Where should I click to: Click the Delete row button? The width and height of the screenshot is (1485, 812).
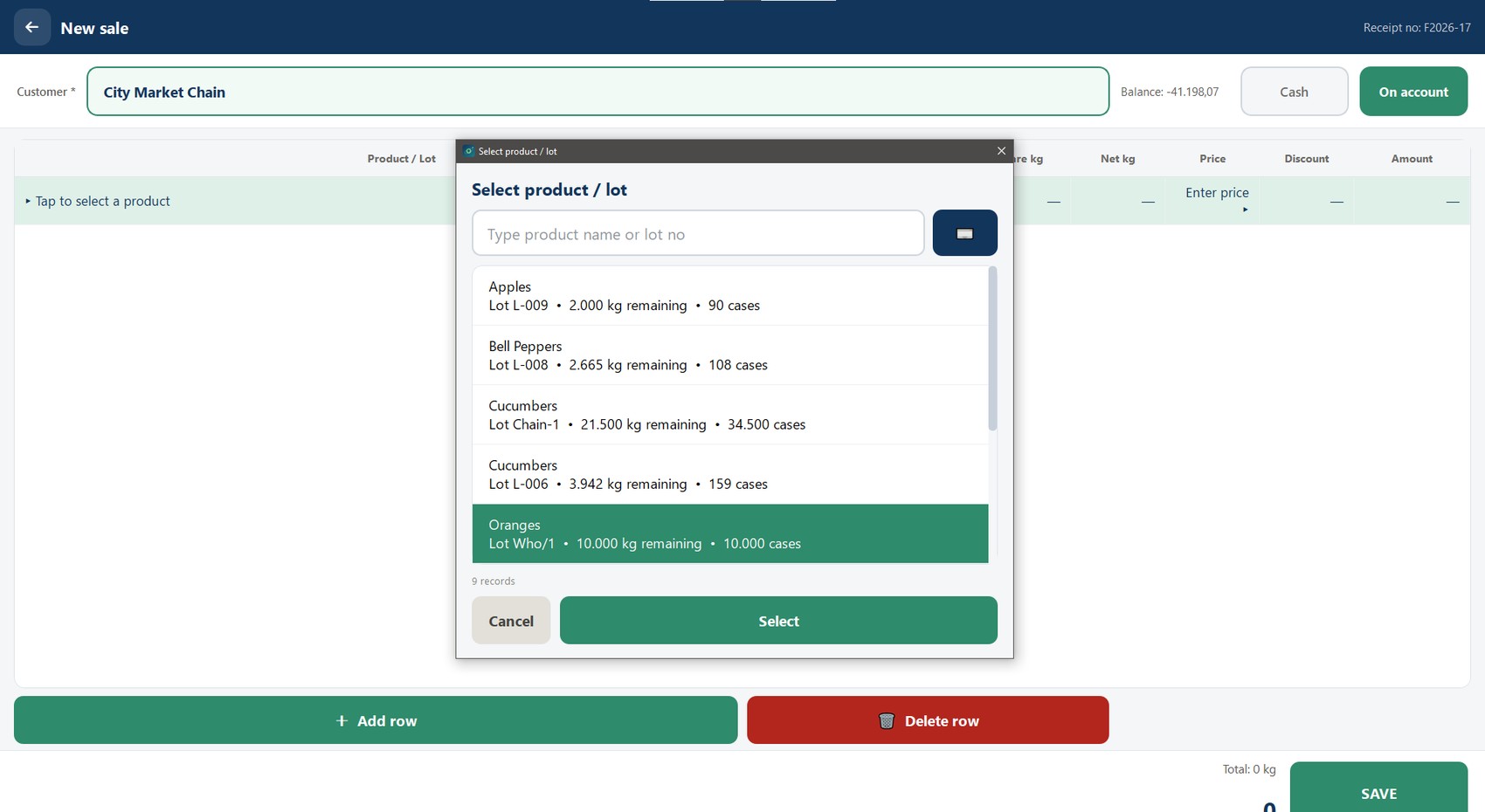click(928, 720)
